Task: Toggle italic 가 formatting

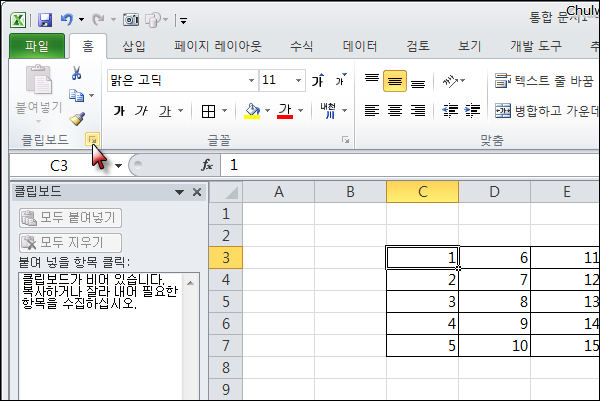Action: point(141,111)
